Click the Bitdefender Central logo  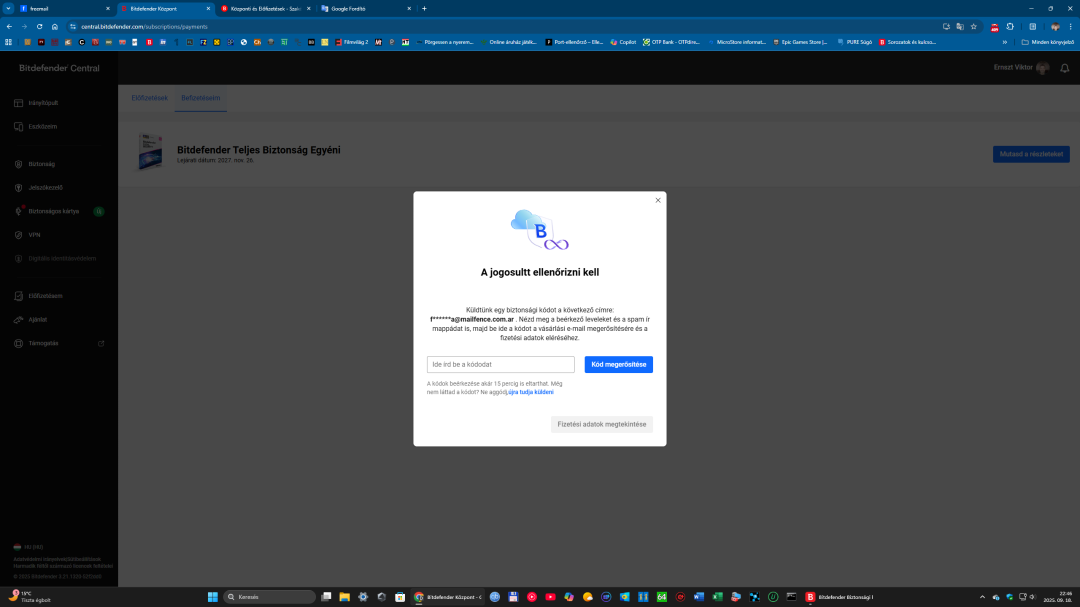pos(59,68)
